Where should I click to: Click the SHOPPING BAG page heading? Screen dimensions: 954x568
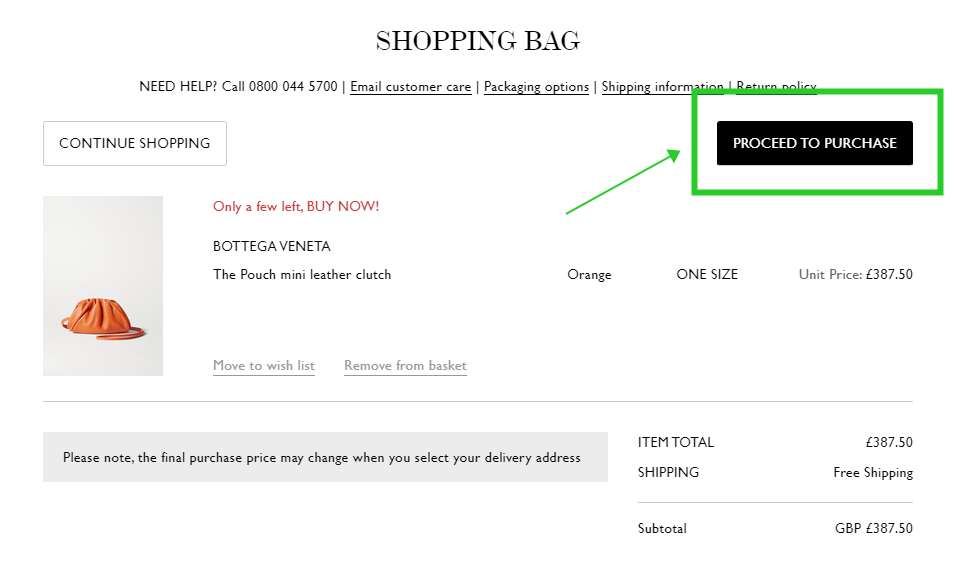[x=478, y=41]
